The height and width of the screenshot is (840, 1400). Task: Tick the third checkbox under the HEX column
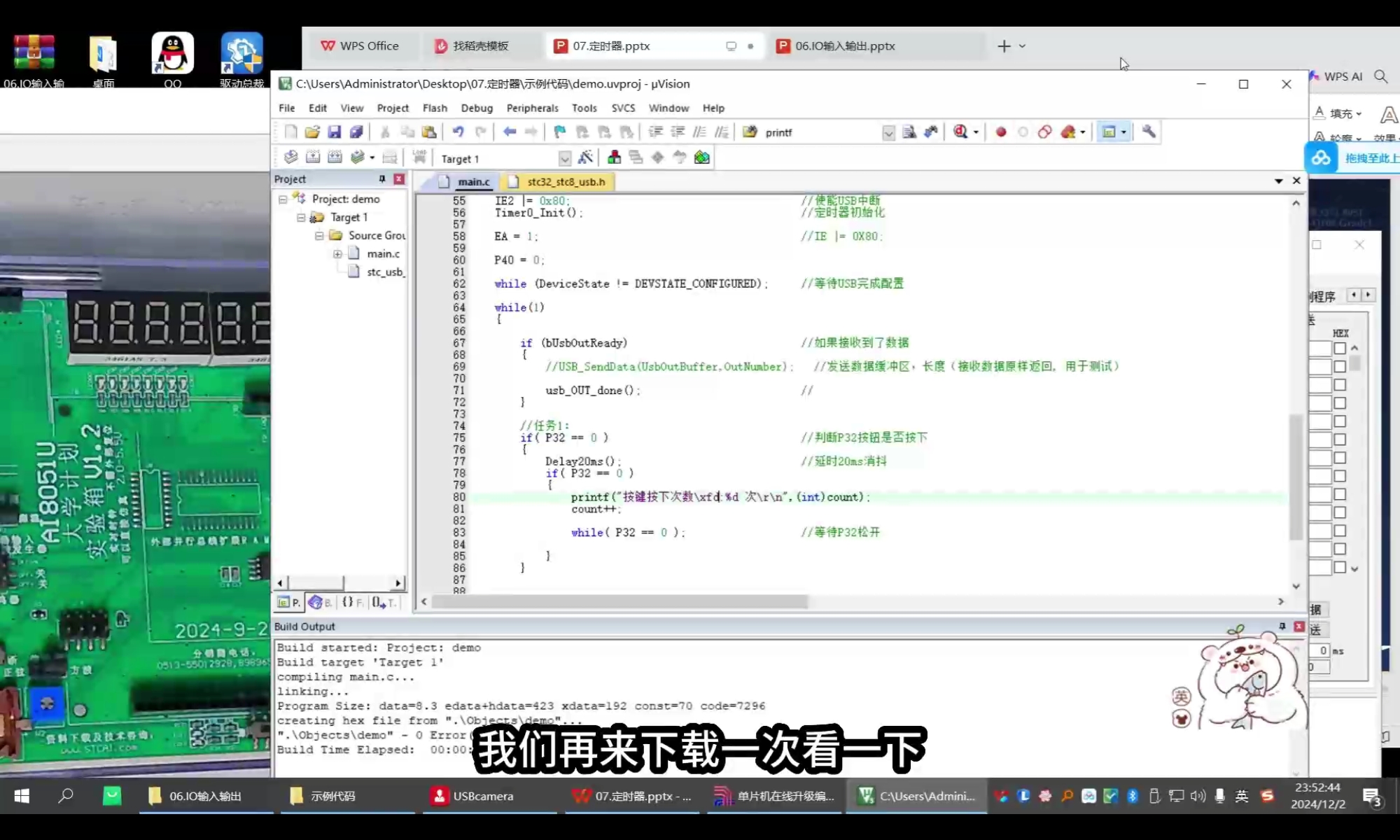(1340, 385)
